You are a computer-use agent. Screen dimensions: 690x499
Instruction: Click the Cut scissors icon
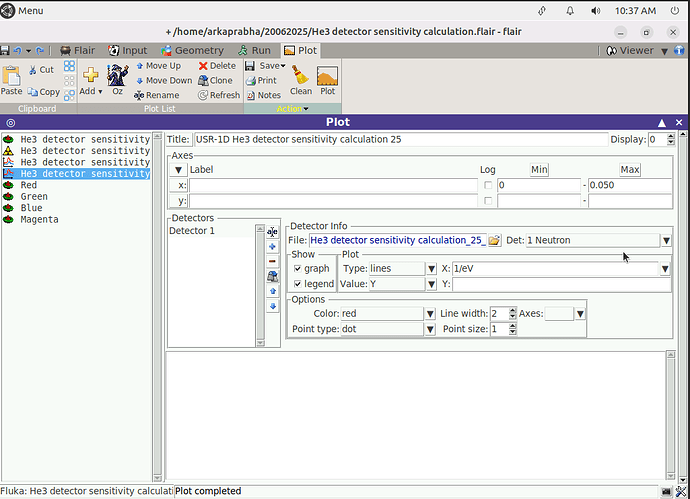pos(33,70)
